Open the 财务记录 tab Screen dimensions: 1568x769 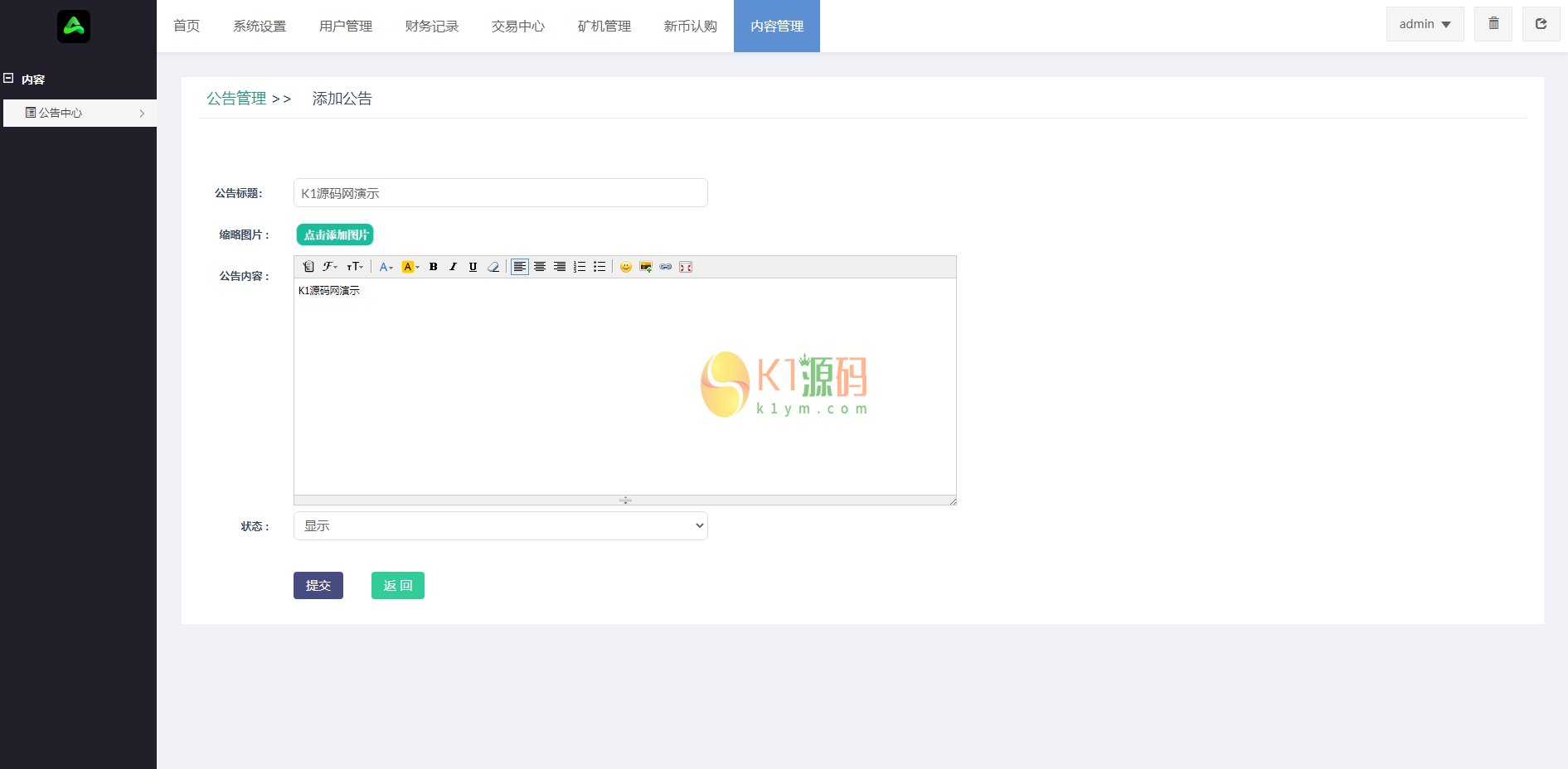tap(432, 27)
